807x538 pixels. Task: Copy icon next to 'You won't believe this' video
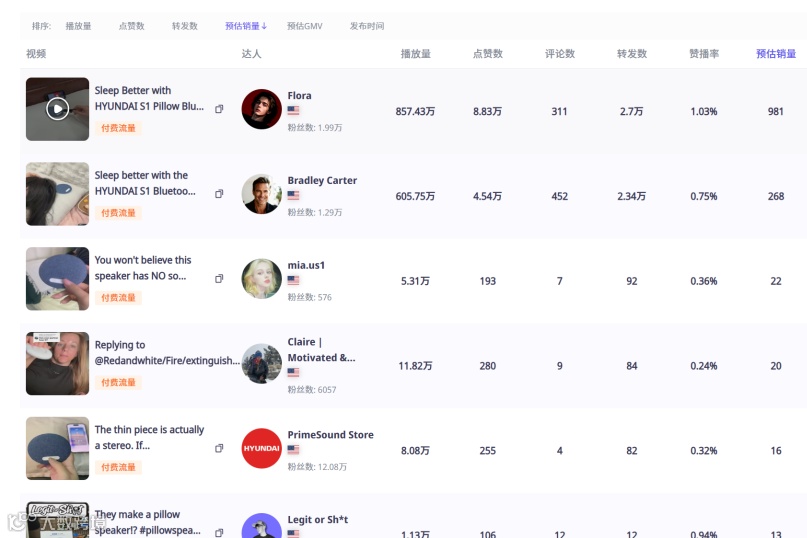point(219,279)
